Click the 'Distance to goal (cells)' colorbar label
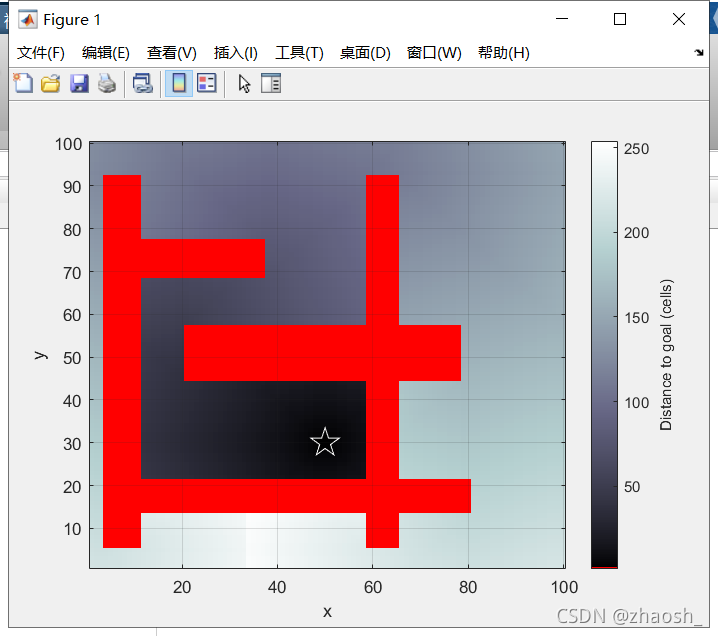Screen dimensions: 718x636 (x=666, y=355)
